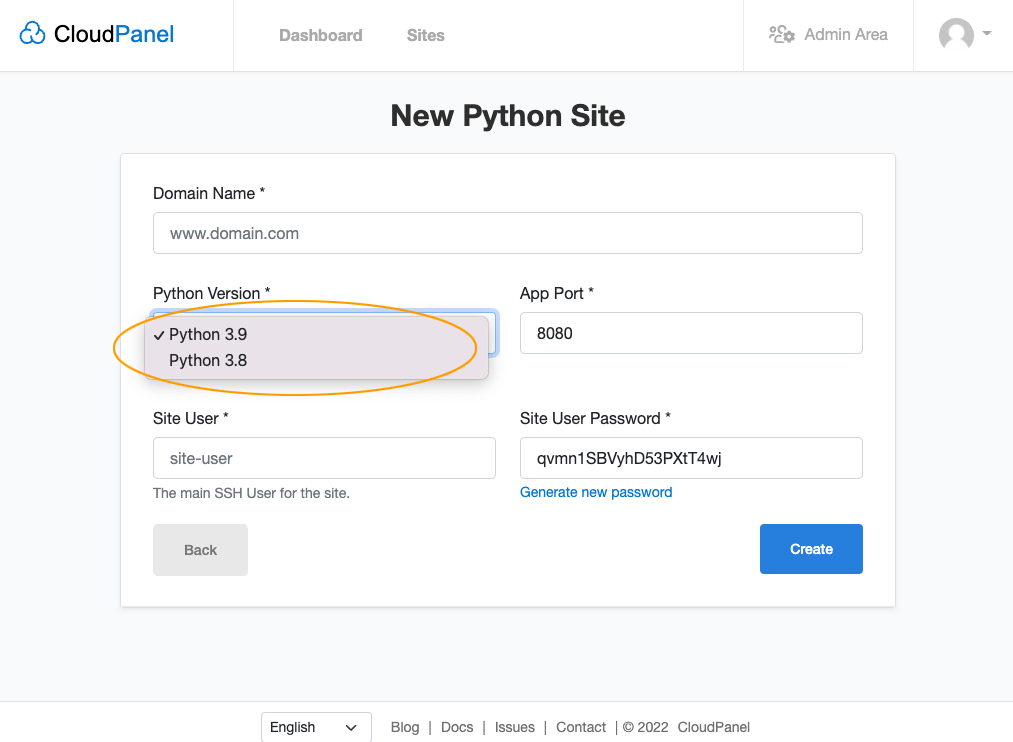Screen dimensions: 1013x742
Task: Go to the Dashboard menu item
Action: [320, 36]
